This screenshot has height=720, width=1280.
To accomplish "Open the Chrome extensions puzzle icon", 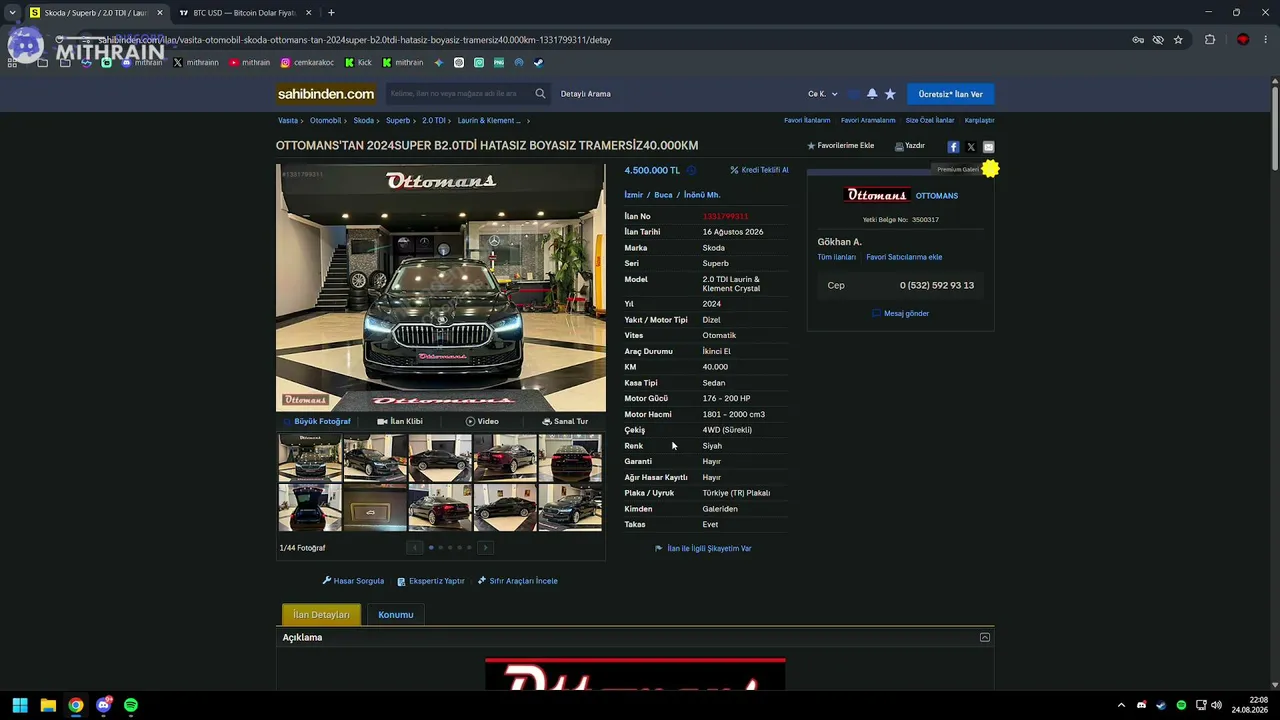I will tap(1210, 40).
